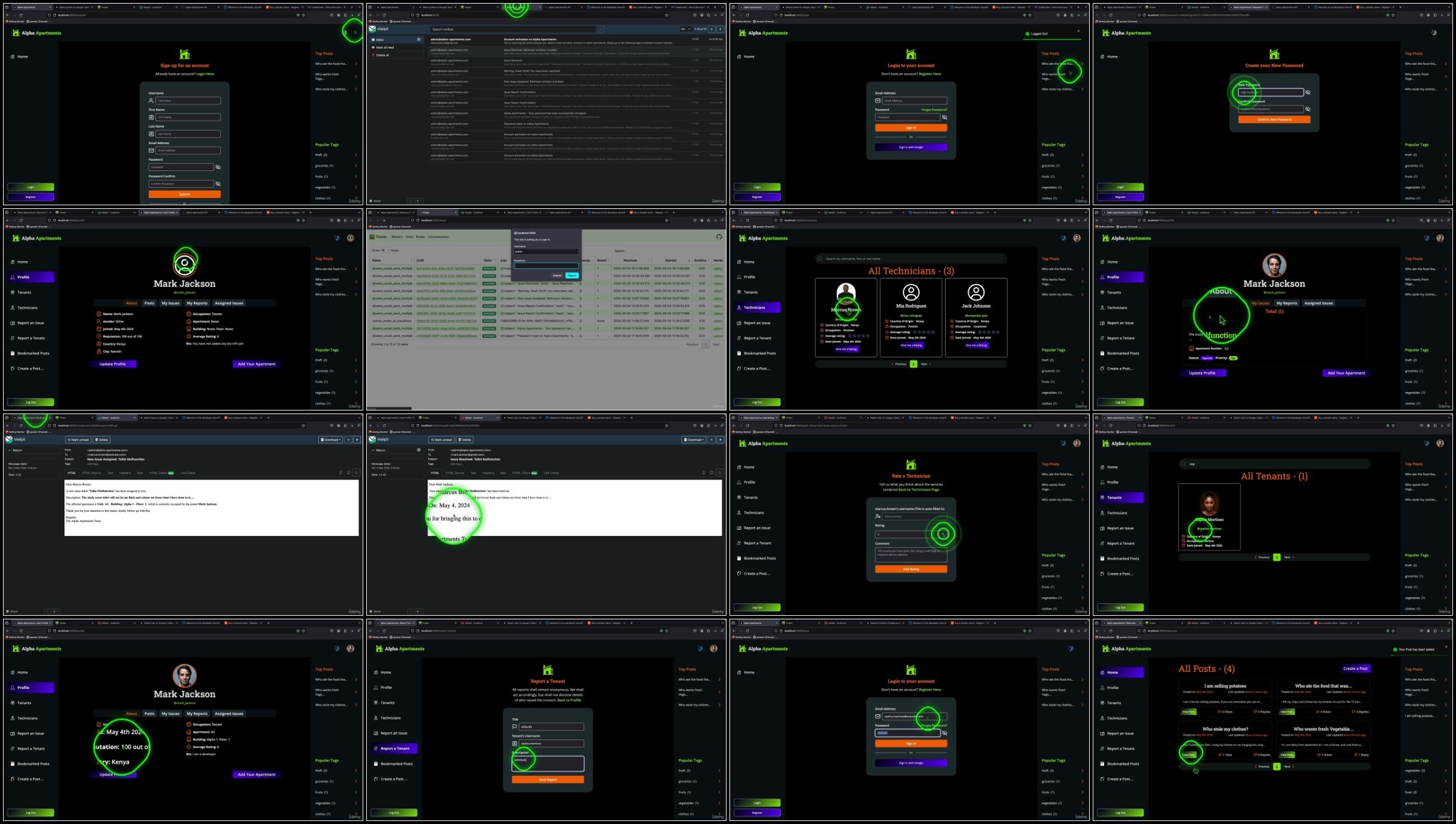
Task: Open Bookmarked Posts in All Posts page sidebar
Action: tap(1120, 764)
